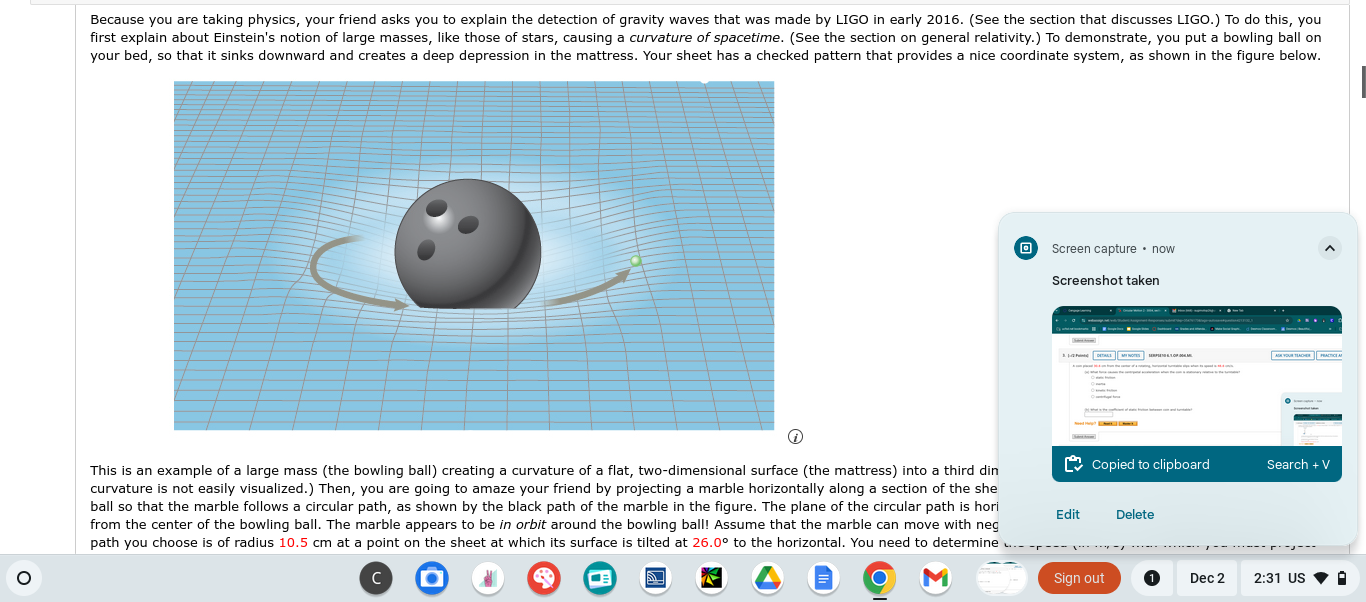
Task: Click the notification counter showing 1
Action: click(x=1151, y=578)
